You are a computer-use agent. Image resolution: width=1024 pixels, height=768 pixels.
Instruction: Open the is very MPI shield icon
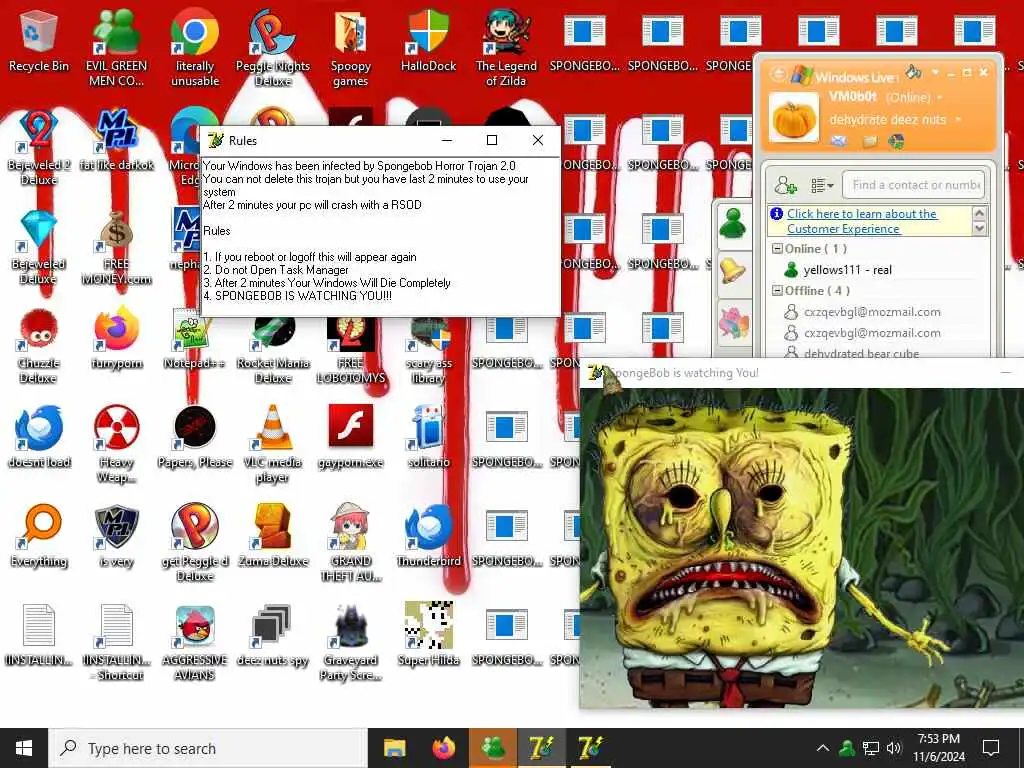[x=116, y=536]
